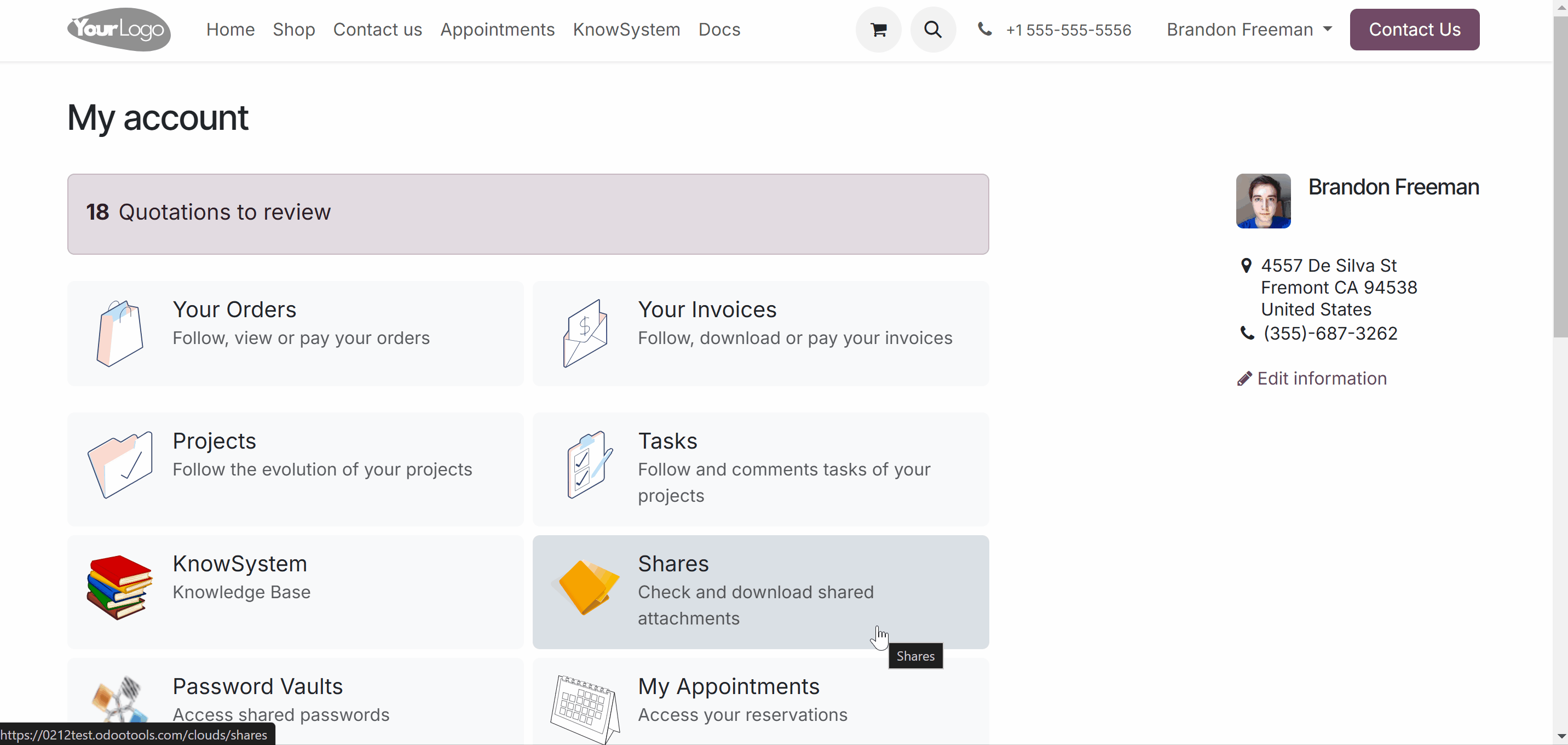1568x745 pixels.
Task: Click 'United States' address line
Action: [1316, 310]
